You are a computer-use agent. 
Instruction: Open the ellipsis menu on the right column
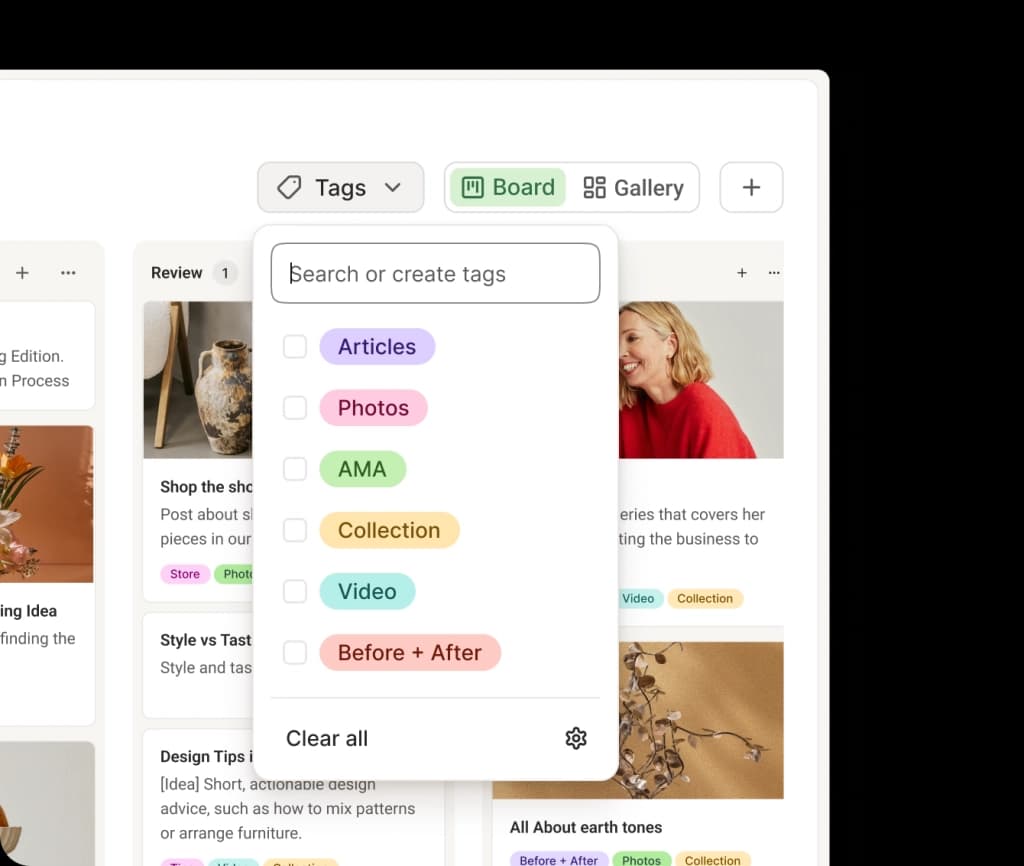click(773, 272)
